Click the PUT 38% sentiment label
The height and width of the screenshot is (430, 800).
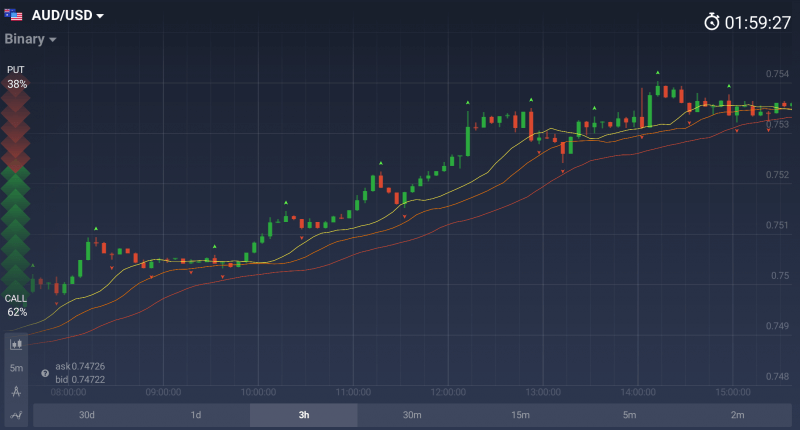pos(16,77)
